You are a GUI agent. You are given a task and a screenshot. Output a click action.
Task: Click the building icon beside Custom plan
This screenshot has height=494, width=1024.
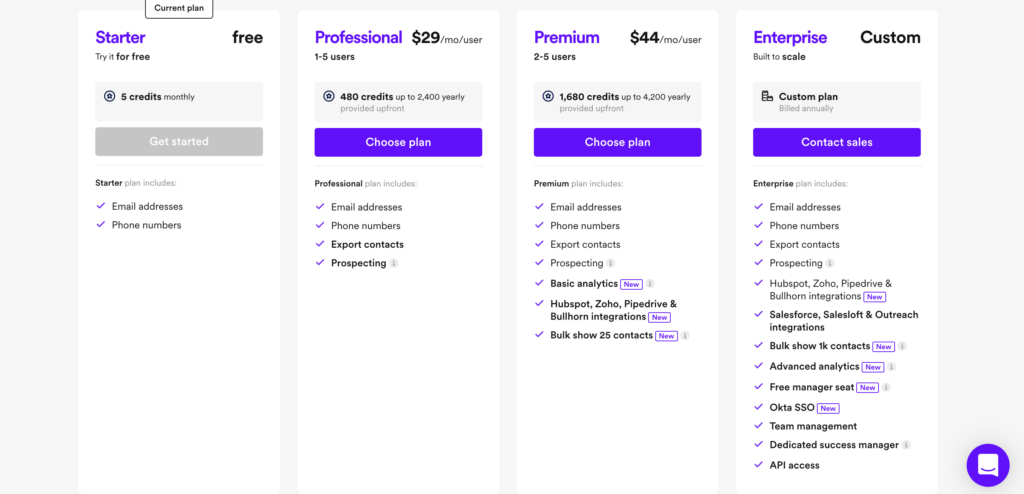click(767, 96)
